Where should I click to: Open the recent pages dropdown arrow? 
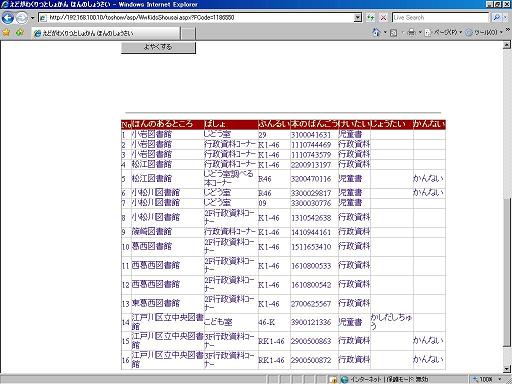[x=32, y=18]
